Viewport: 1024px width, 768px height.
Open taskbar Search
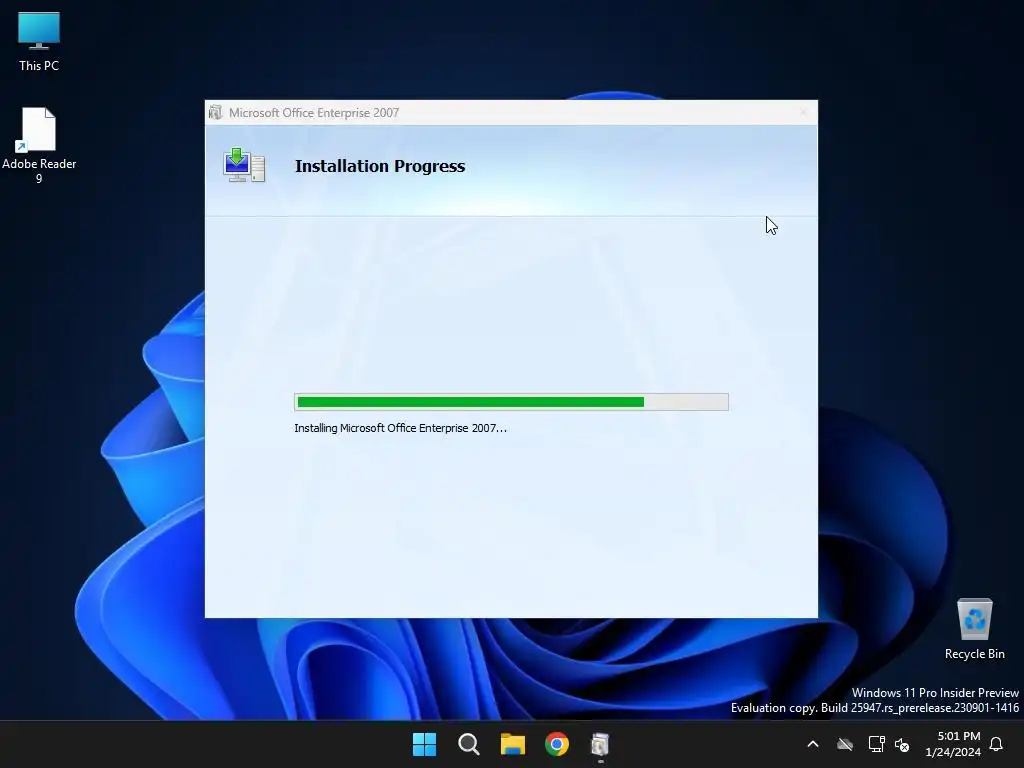point(468,744)
